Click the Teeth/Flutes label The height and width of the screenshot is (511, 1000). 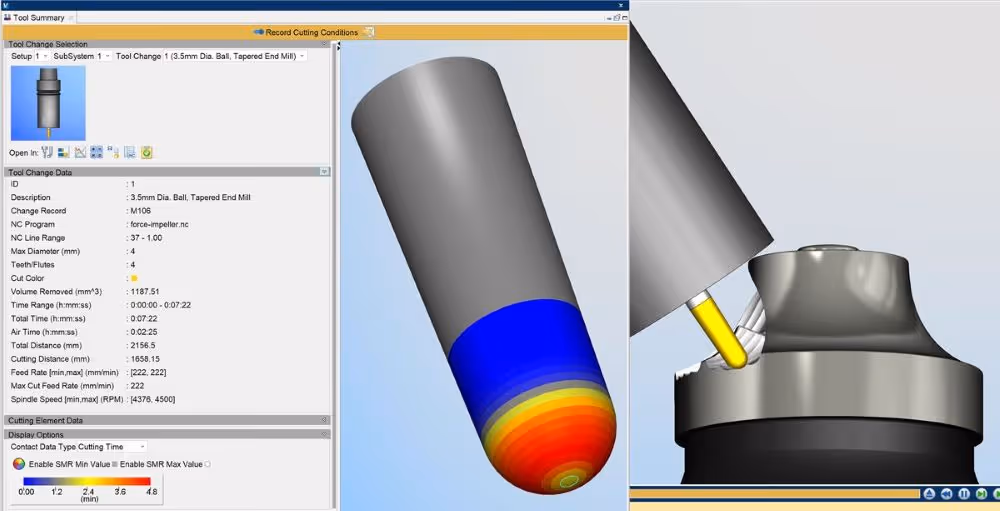click(x=33, y=264)
